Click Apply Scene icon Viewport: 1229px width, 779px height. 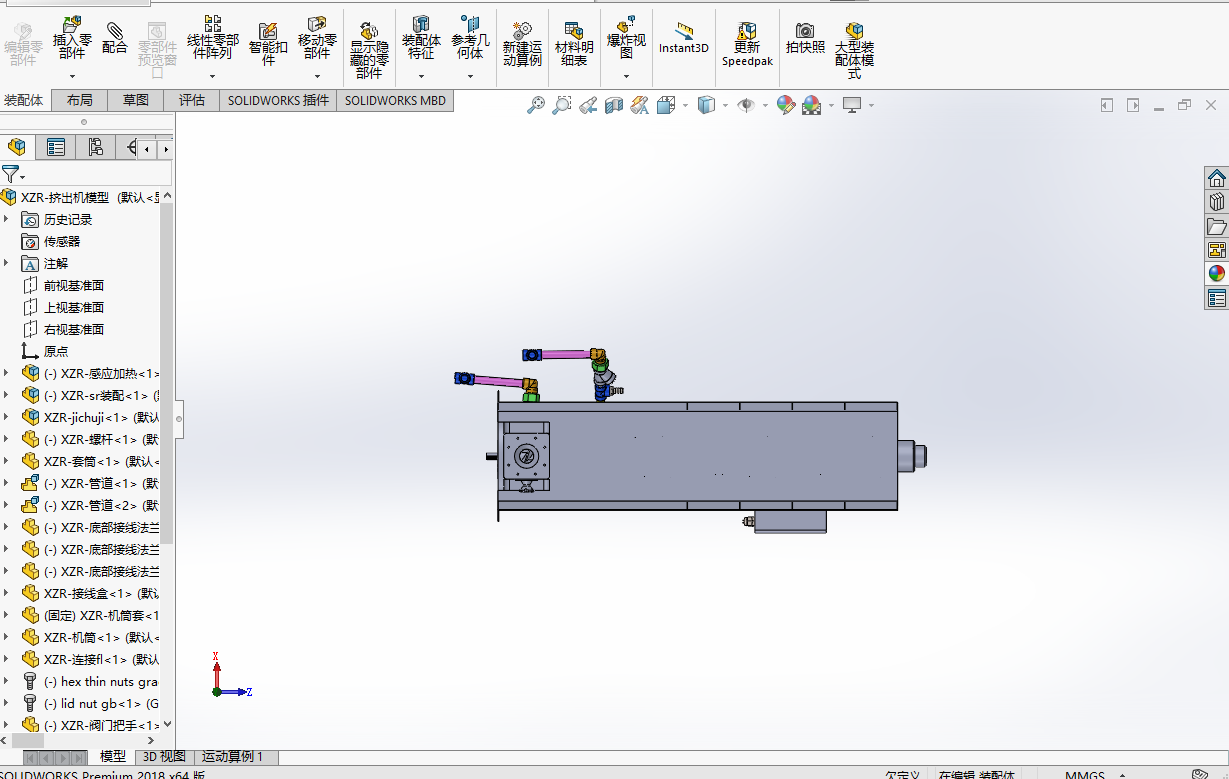tap(811, 104)
